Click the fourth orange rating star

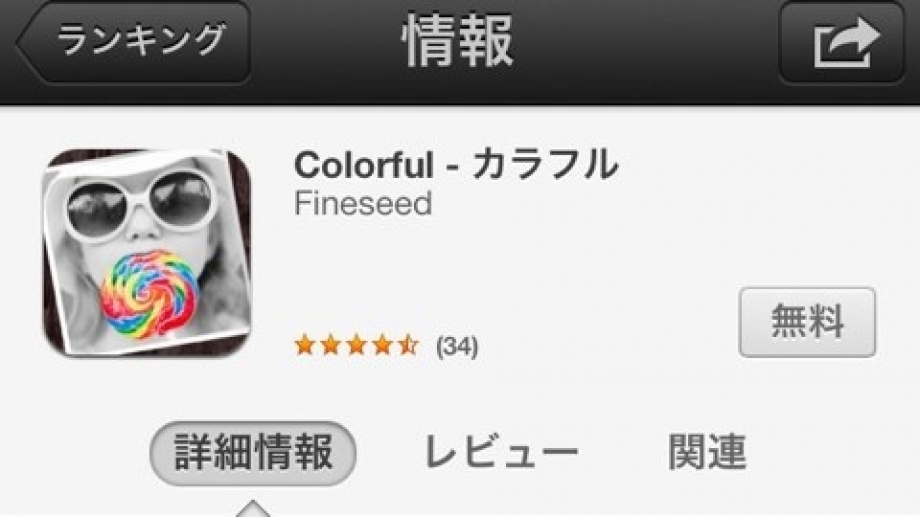[382, 344]
